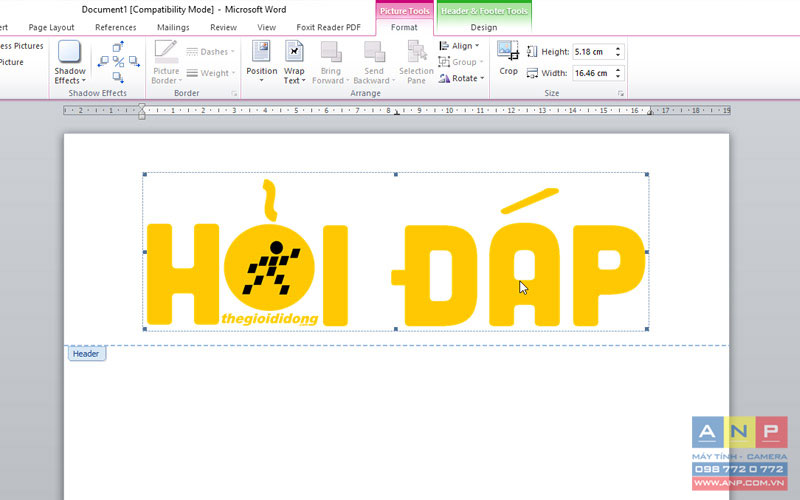Activate the Crop tool
800x500 pixels.
tap(508, 58)
